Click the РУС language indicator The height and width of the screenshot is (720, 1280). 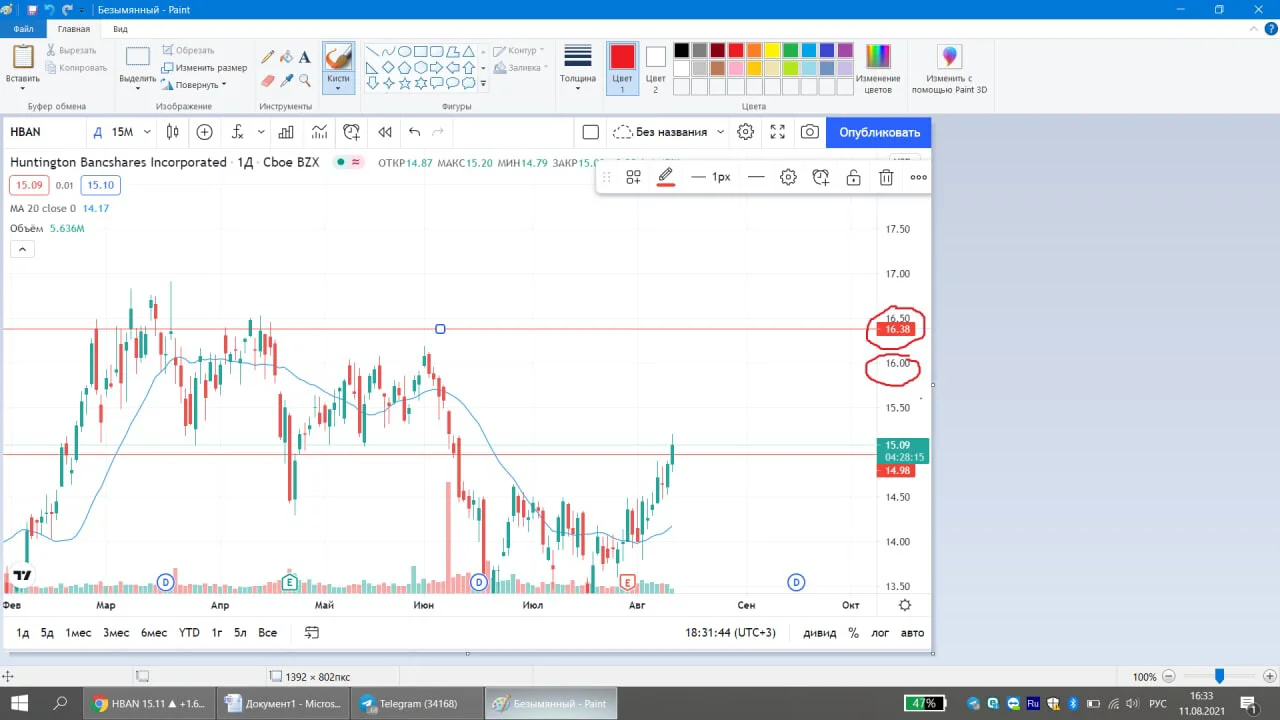1156,703
